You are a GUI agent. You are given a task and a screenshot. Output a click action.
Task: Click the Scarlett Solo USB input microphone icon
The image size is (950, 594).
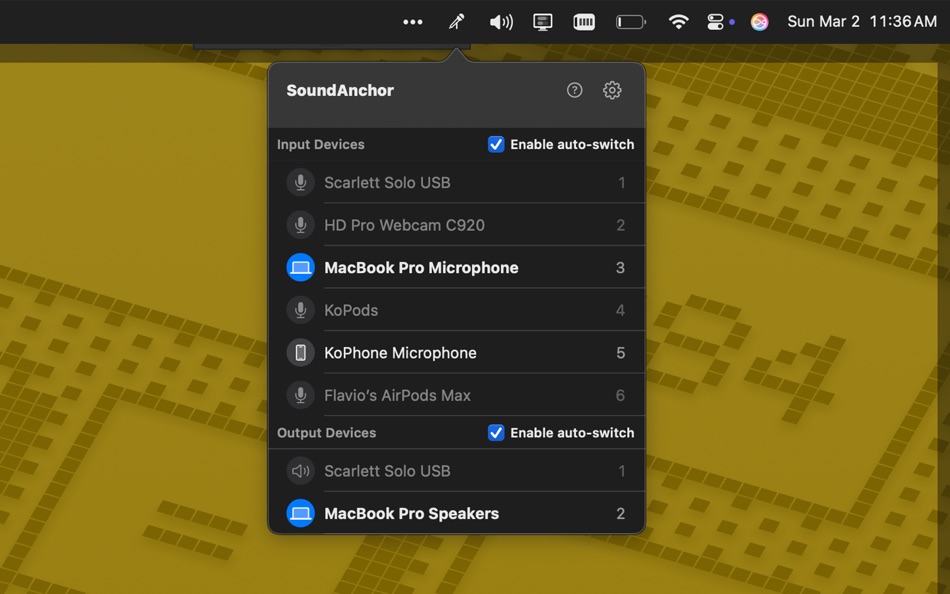(x=301, y=182)
